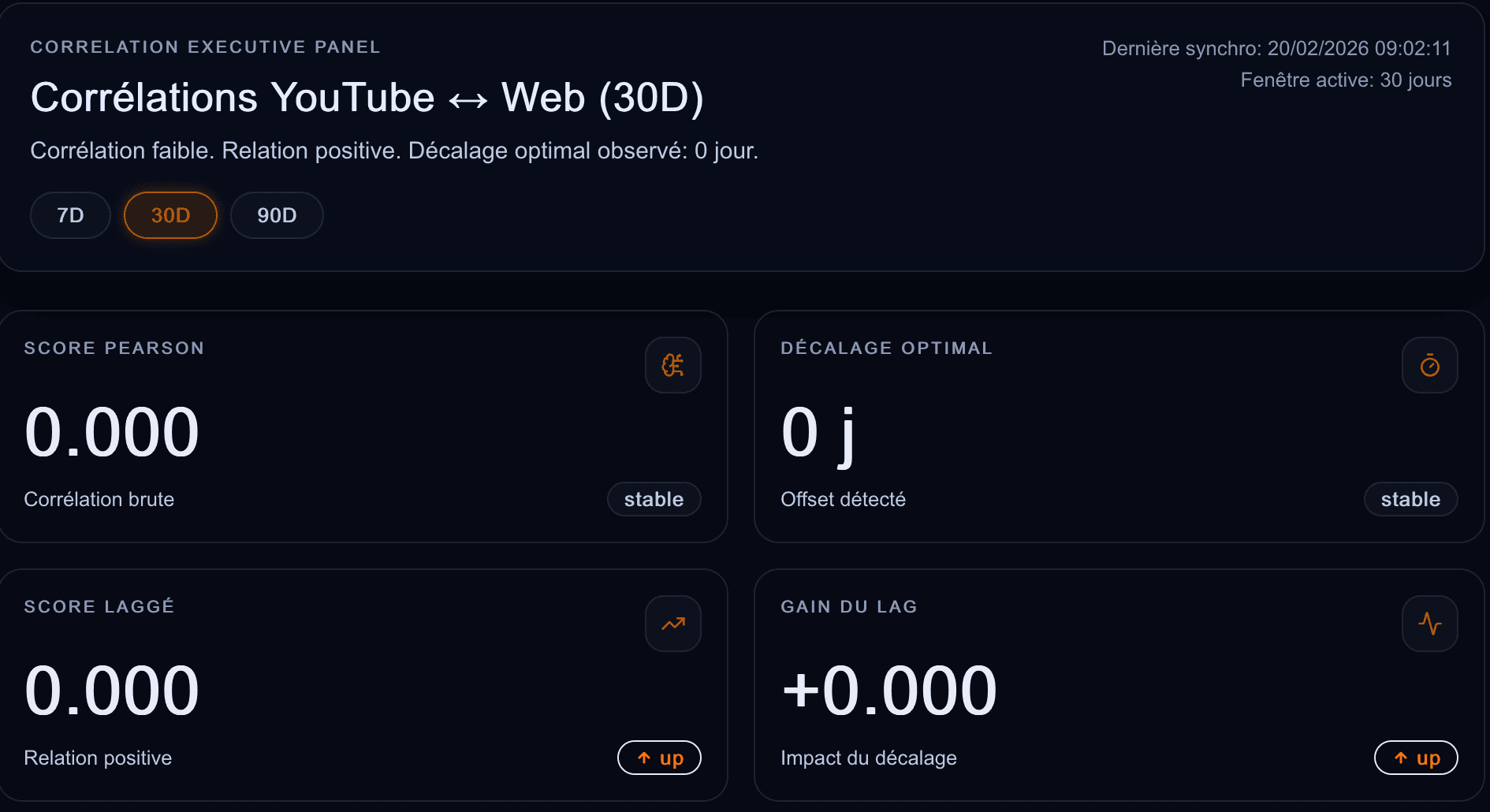Click the stable badge in Décalage Optimal card

pyautogui.click(x=1410, y=499)
